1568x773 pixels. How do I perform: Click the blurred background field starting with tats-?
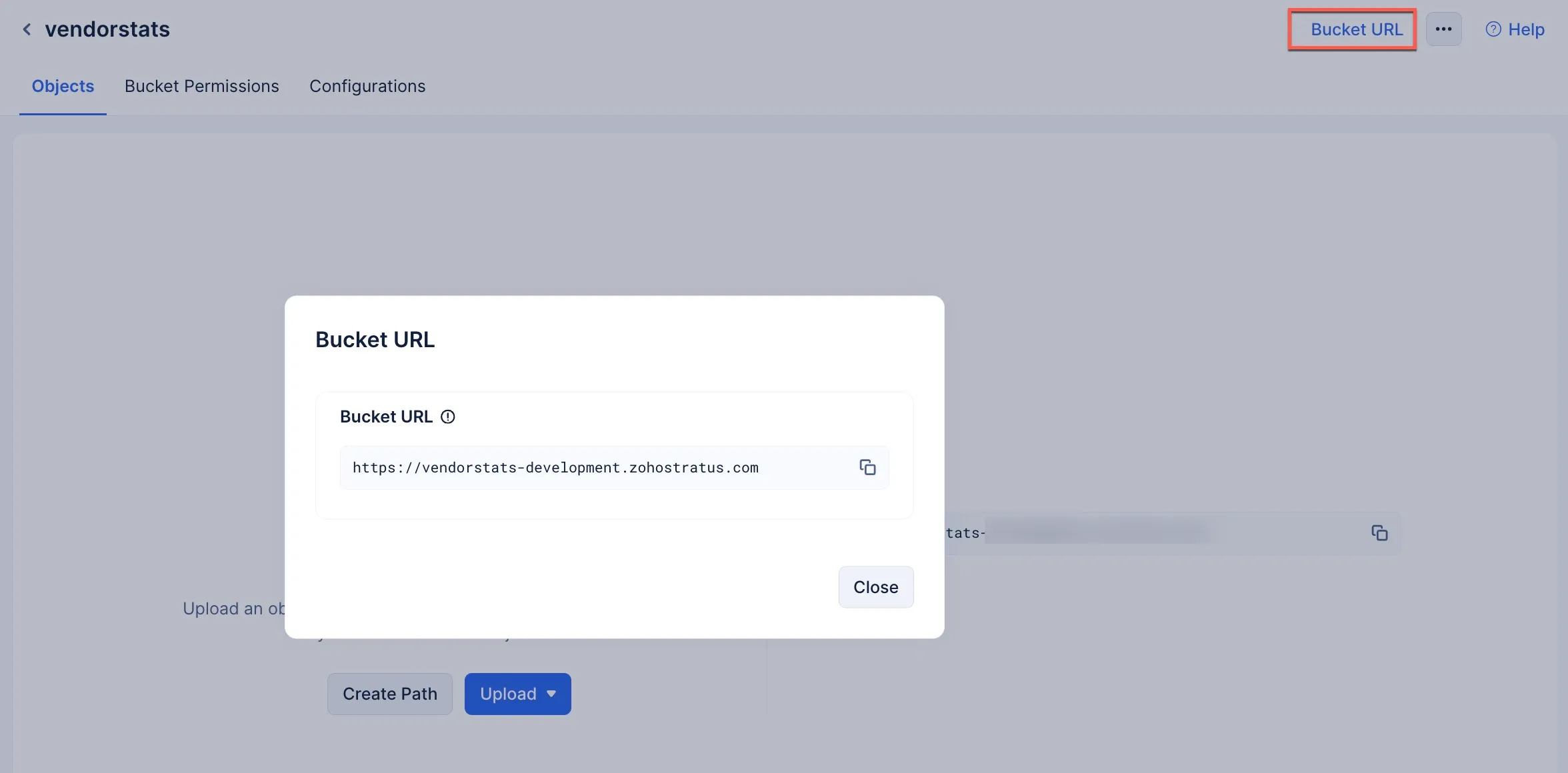(x=1172, y=533)
